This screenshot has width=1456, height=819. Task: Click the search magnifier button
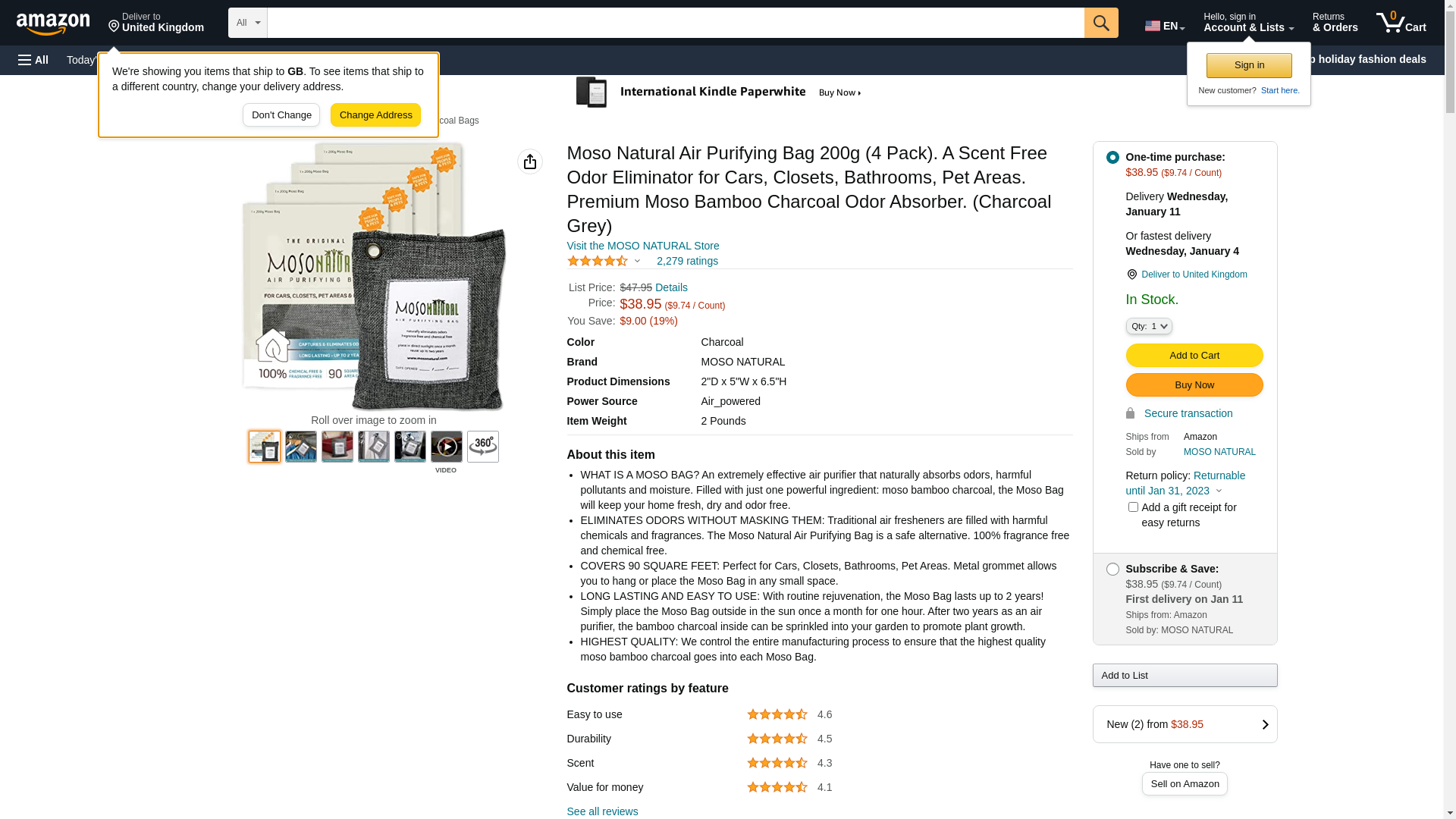[1100, 23]
